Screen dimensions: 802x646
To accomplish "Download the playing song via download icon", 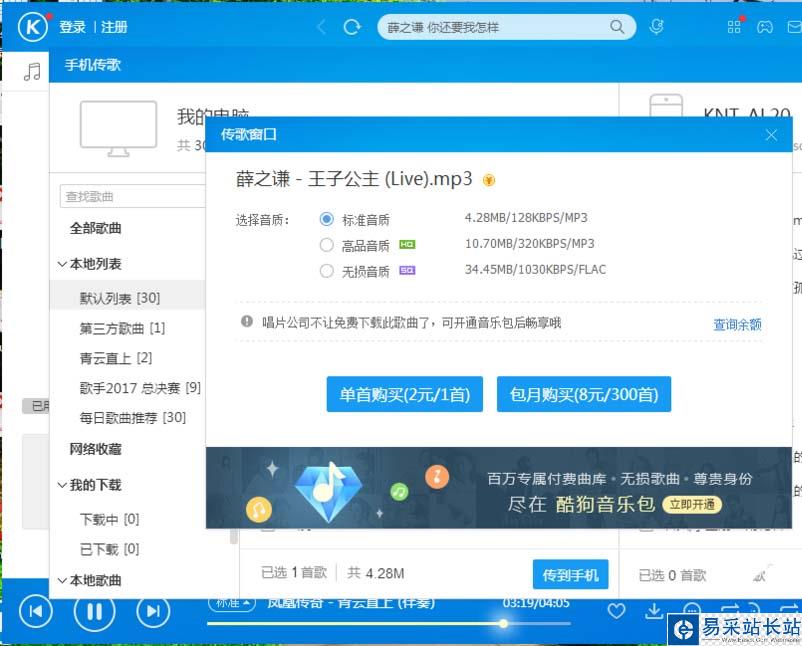I will coord(654,611).
